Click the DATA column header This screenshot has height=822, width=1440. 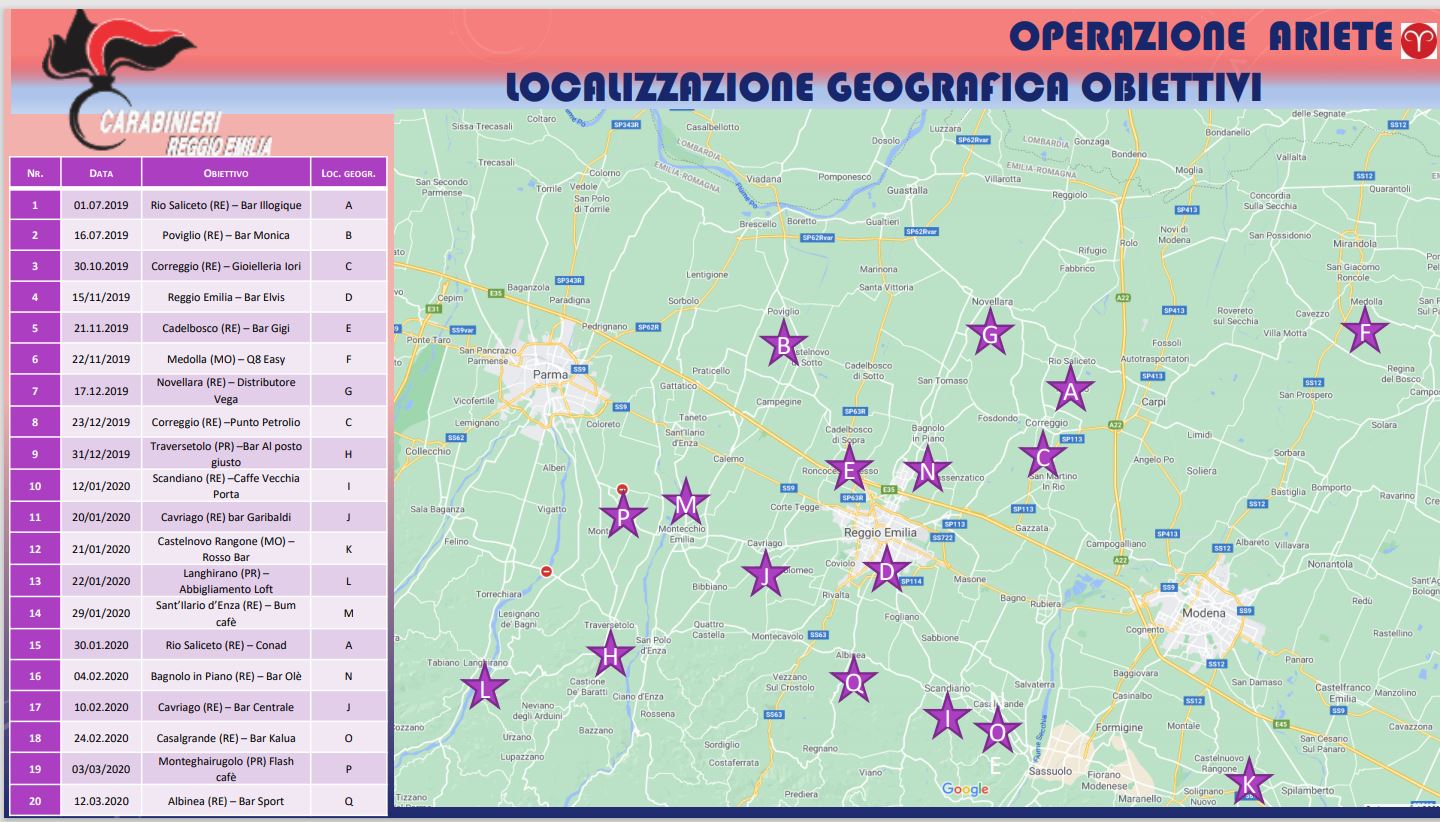coord(101,173)
